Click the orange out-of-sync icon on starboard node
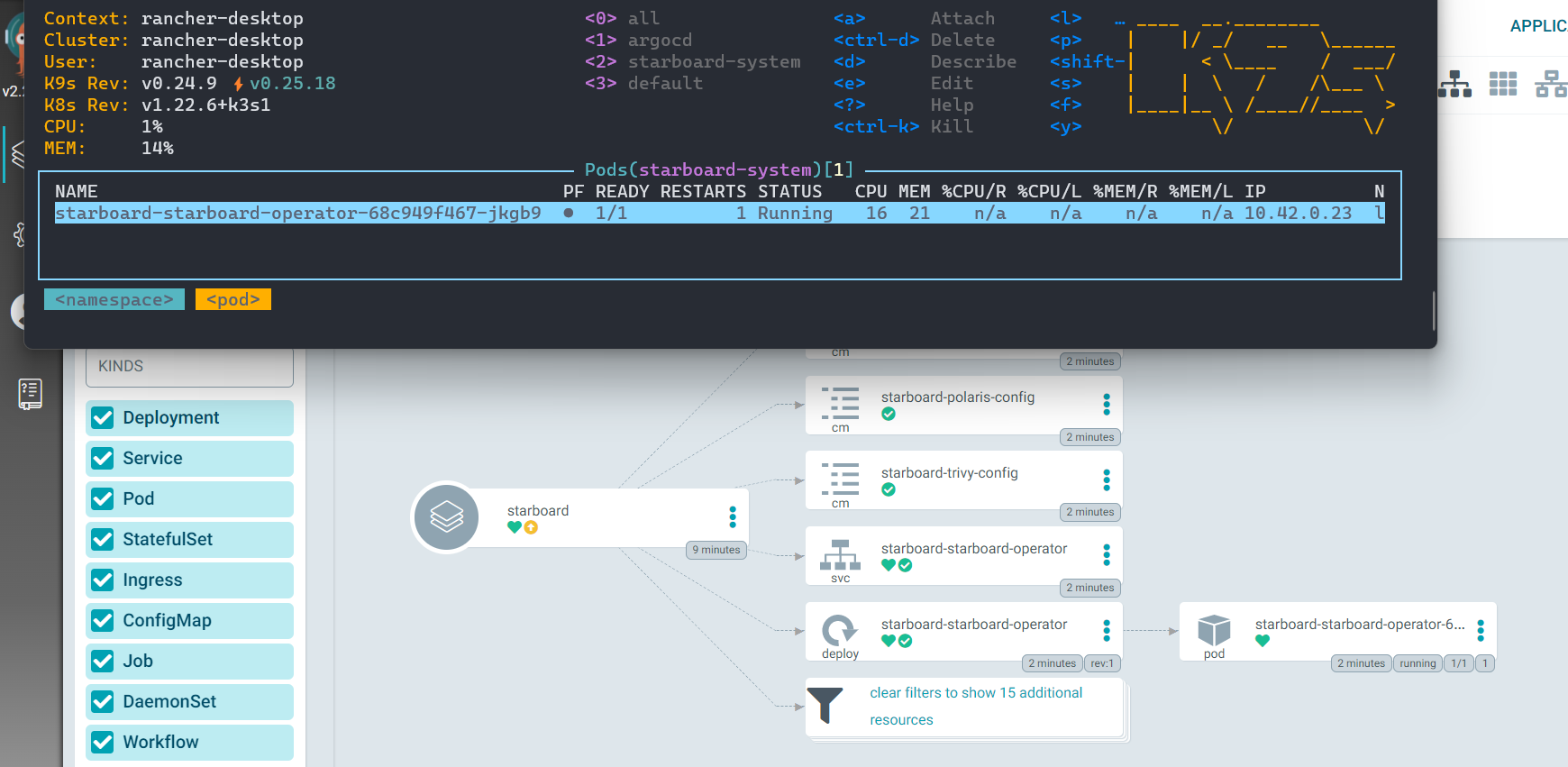Viewport: 1568px width, 767px height. [531, 527]
